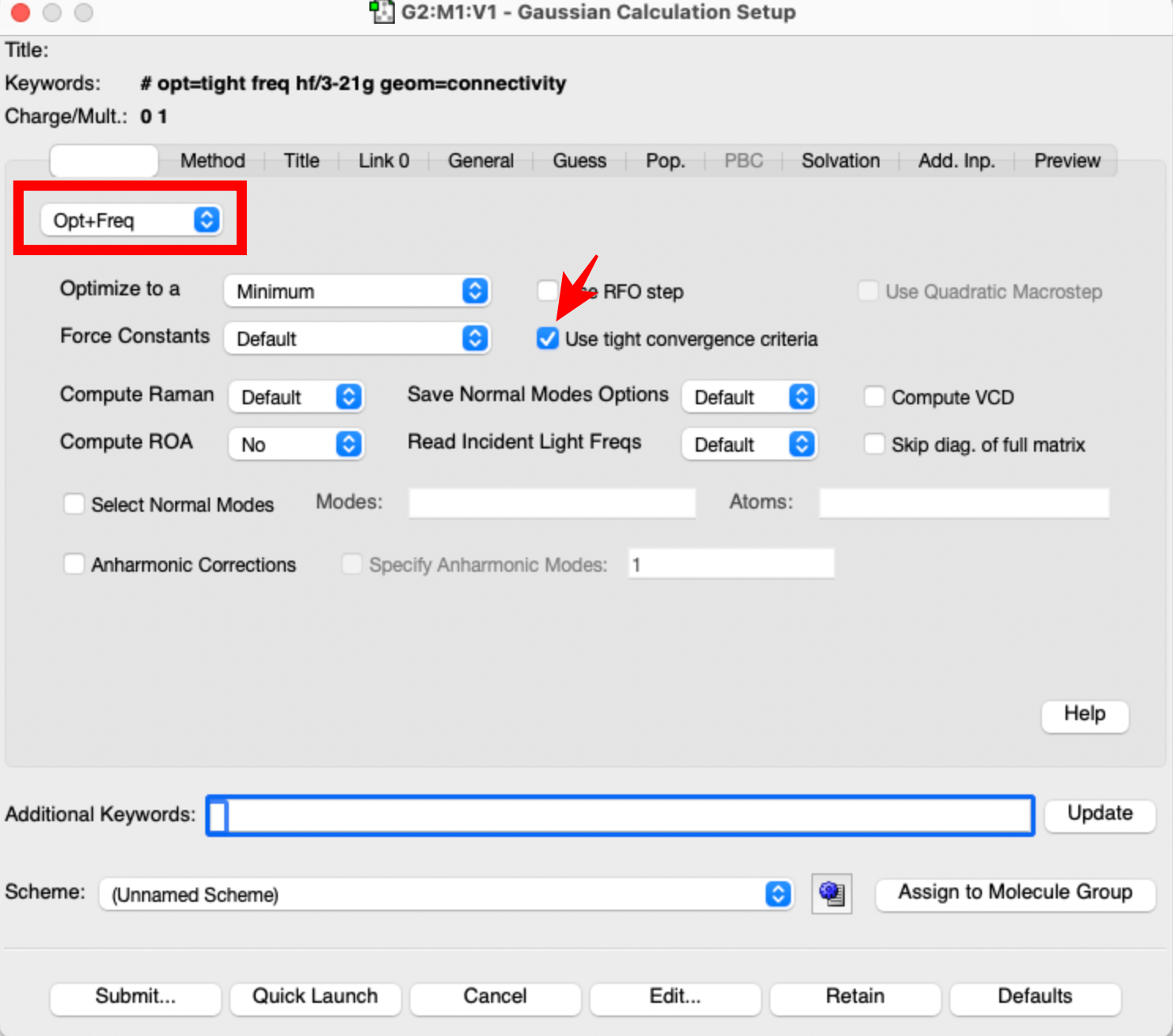Select the PBC tab
This screenshot has width=1173, height=1036.
(x=744, y=160)
